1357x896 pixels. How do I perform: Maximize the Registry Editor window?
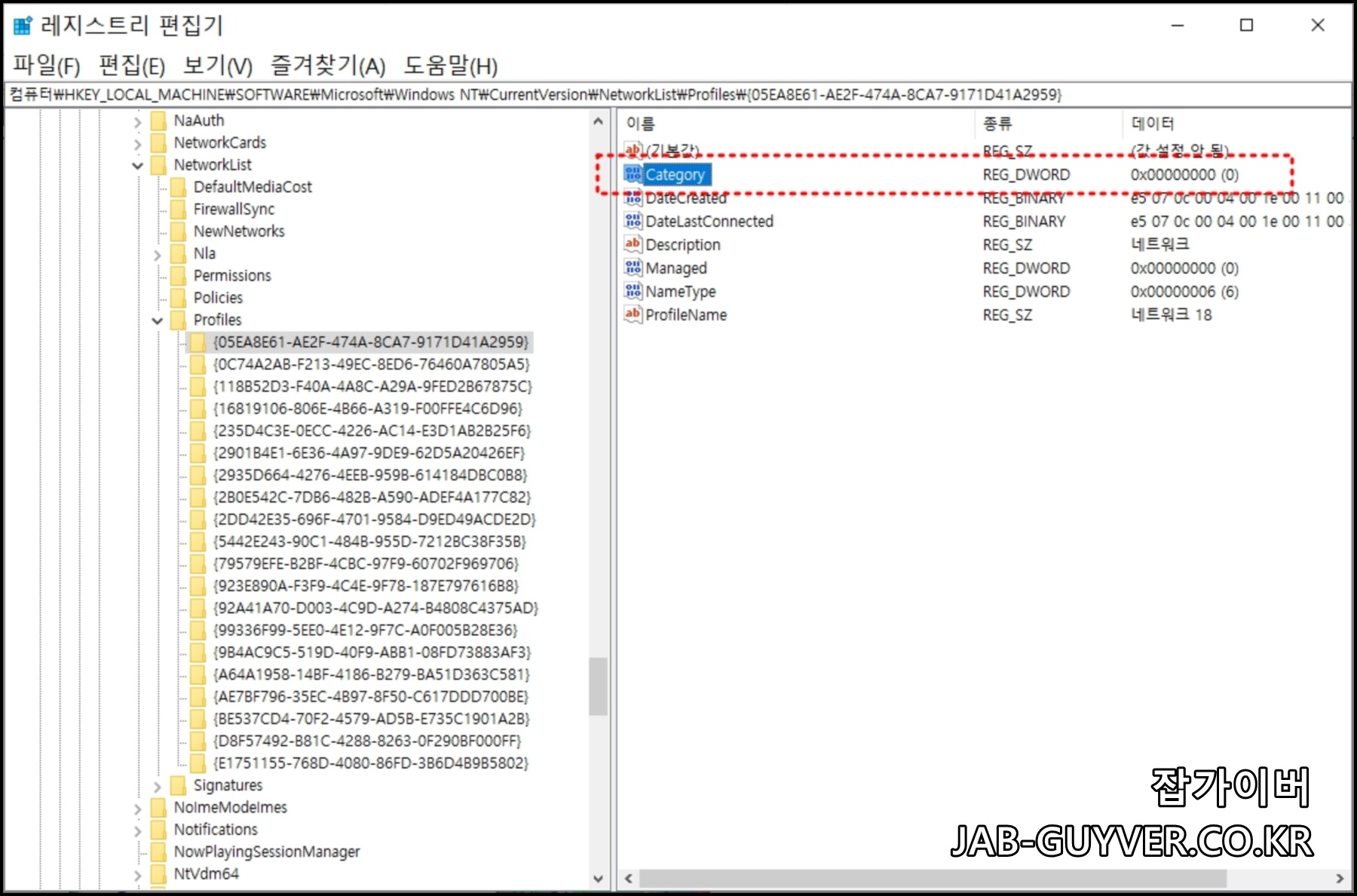point(1247,26)
